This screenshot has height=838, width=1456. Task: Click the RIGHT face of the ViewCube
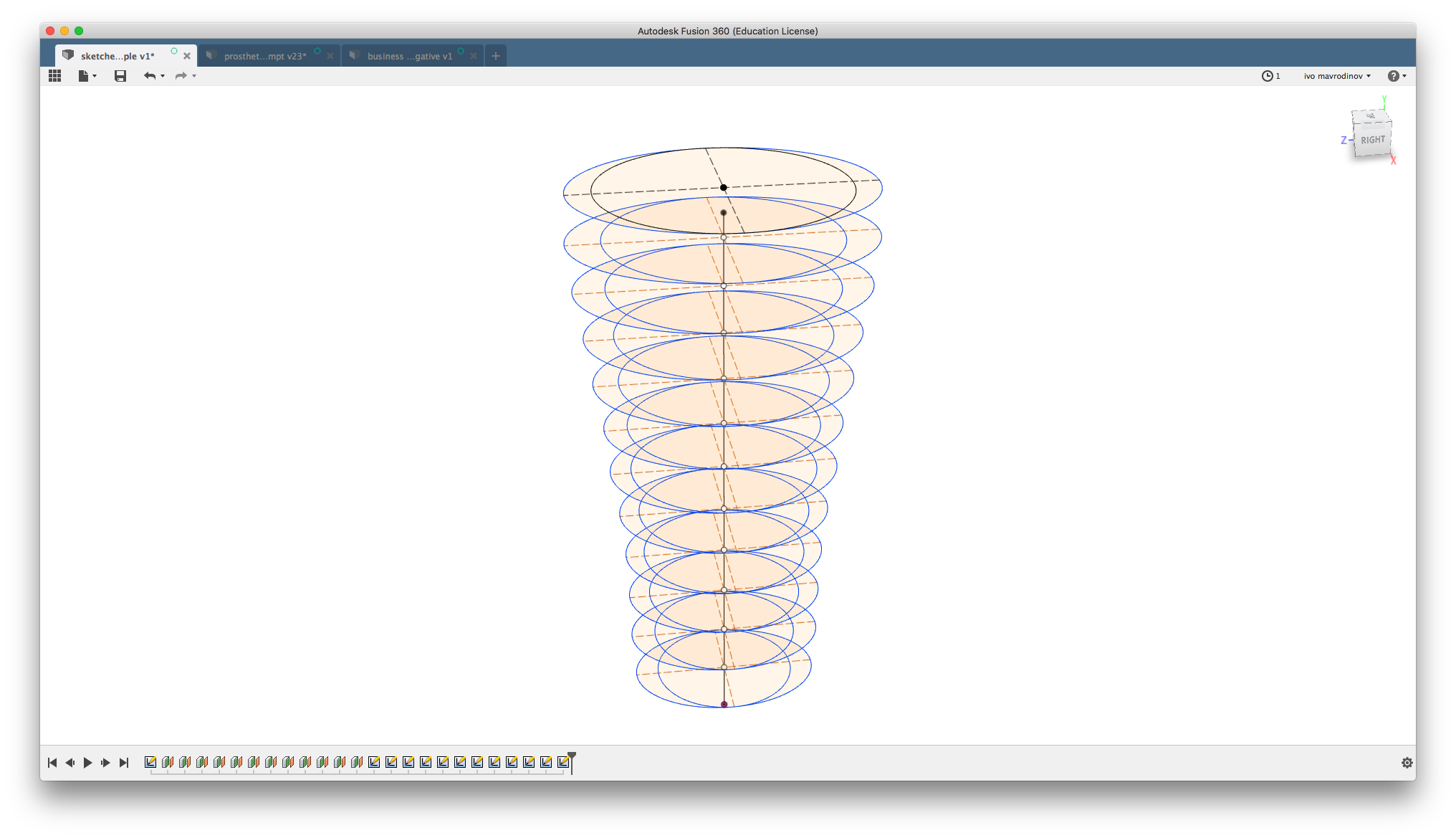1373,141
